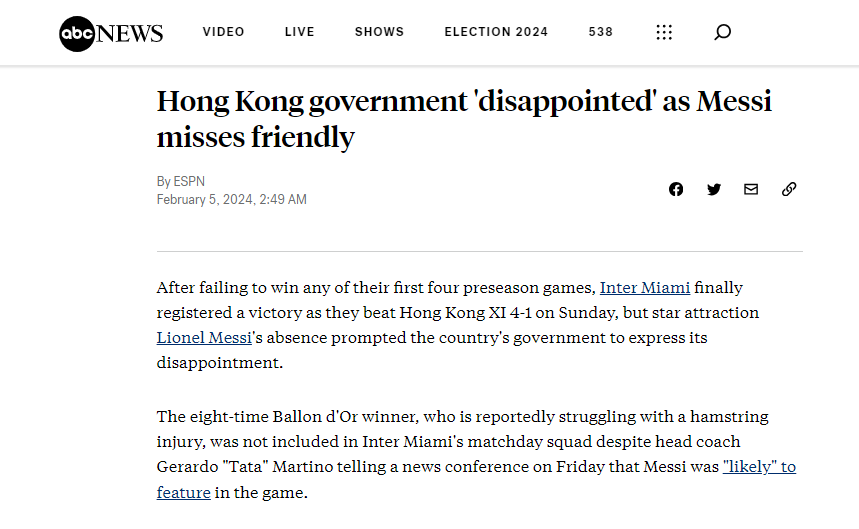
Task: Open the 538 navigation link
Action: (600, 32)
